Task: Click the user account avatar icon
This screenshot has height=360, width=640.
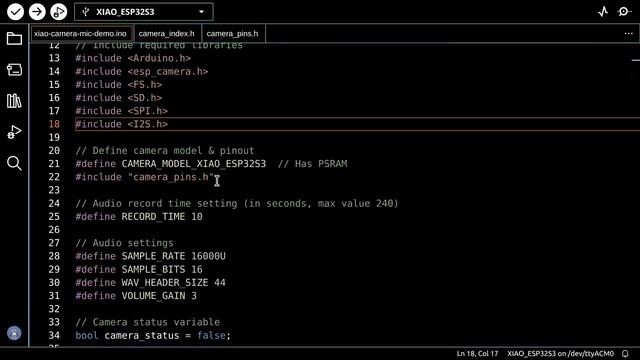Action: click(x=14, y=333)
